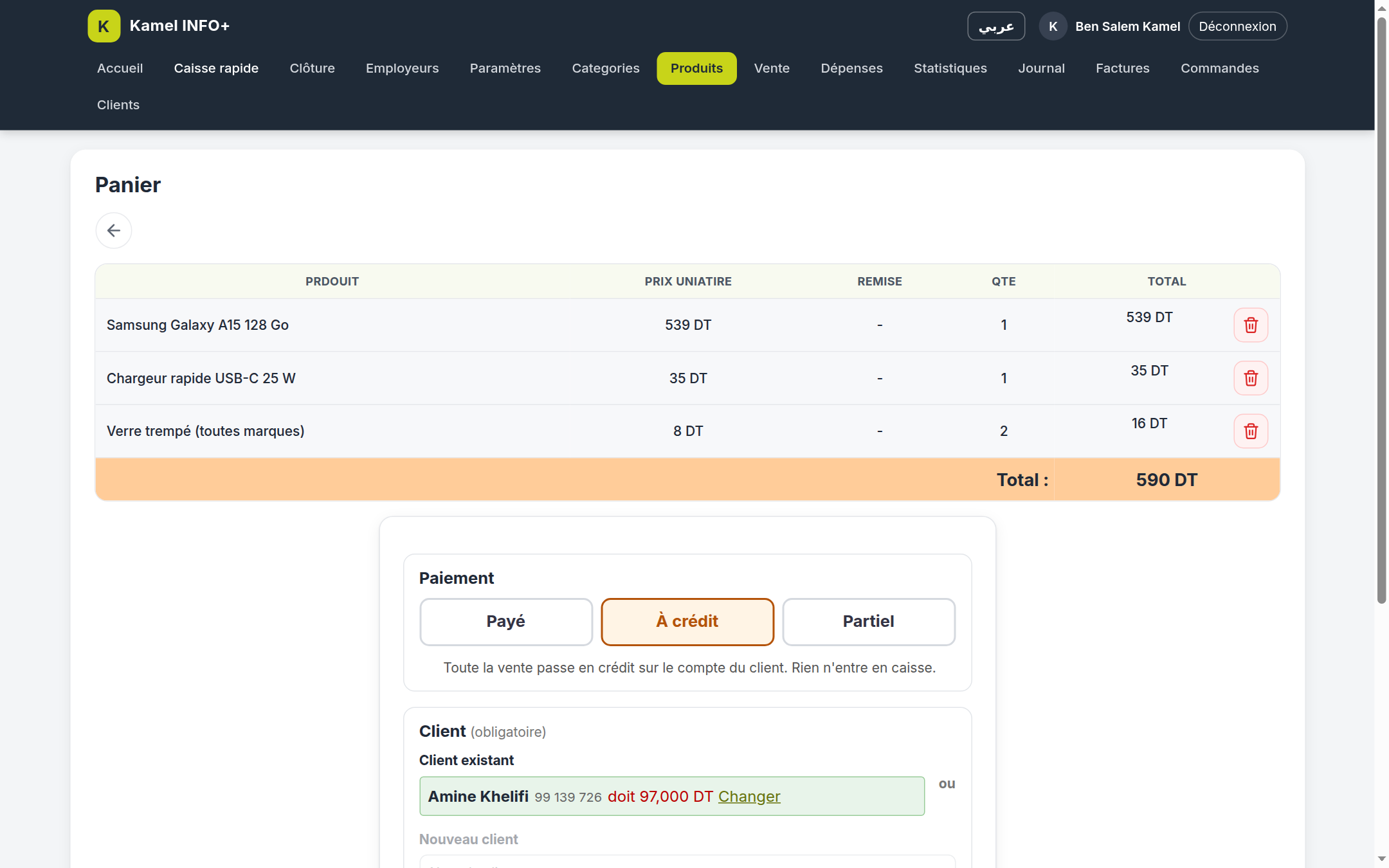Click the Kamel INFO+ brand title

pyautogui.click(x=179, y=26)
